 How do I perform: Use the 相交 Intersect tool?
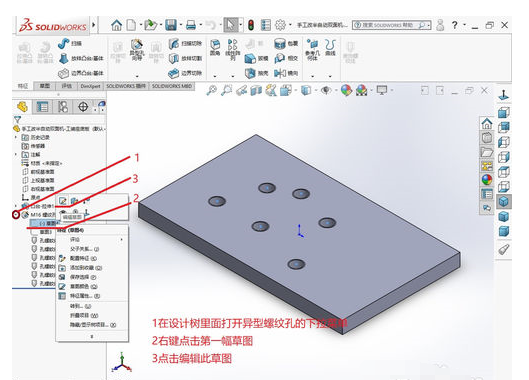point(286,58)
